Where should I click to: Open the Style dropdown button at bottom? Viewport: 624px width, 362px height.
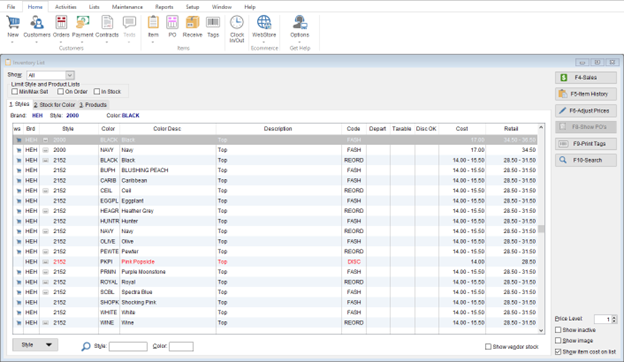(35, 345)
